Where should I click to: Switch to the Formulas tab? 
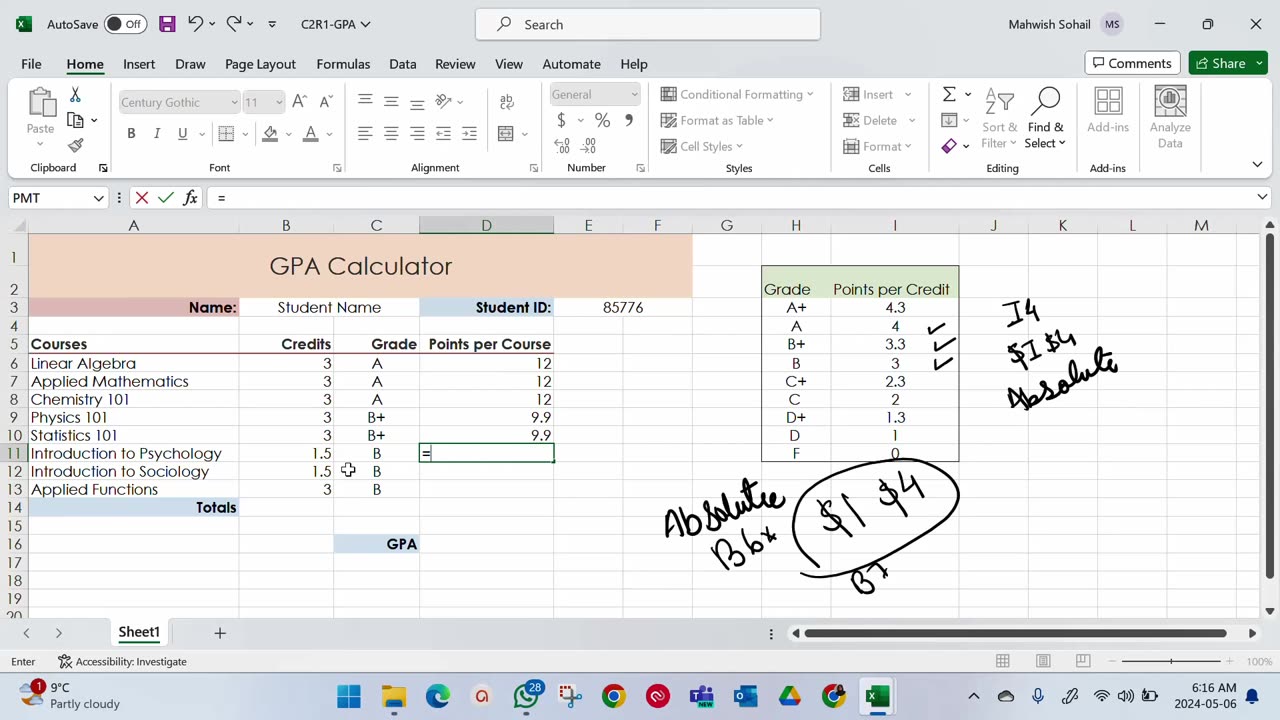click(343, 64)
